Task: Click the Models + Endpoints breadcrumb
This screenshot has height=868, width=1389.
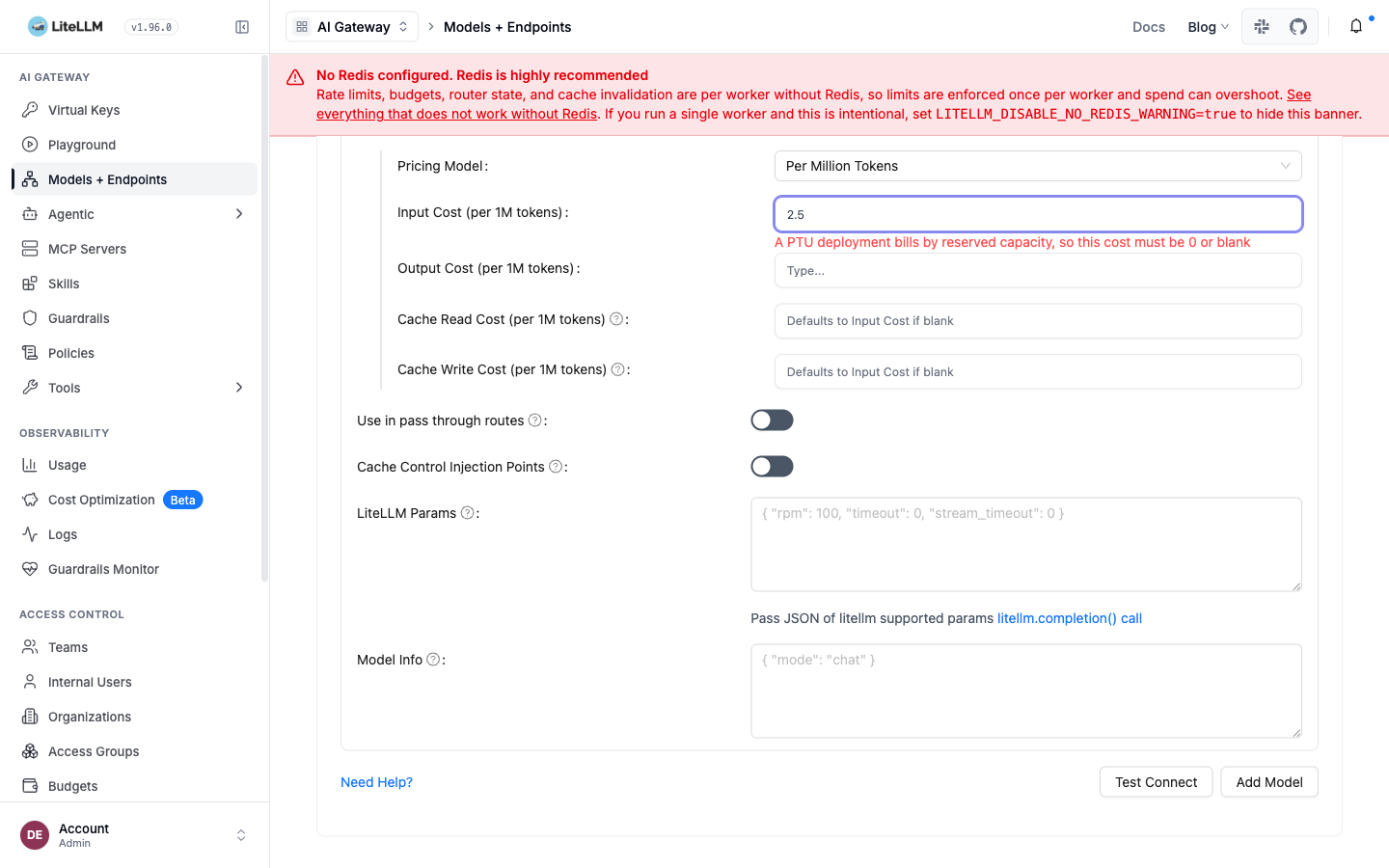Action: click(x=507, y=27)
